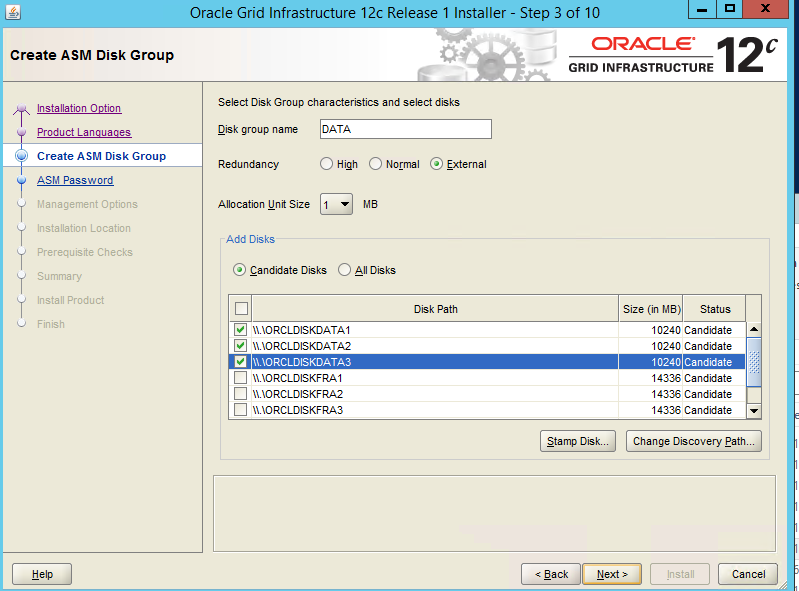Select the \\.\ORCLDISKFRA2 path cell
This screenshot has width=799, height=591.
pos(435,393)
